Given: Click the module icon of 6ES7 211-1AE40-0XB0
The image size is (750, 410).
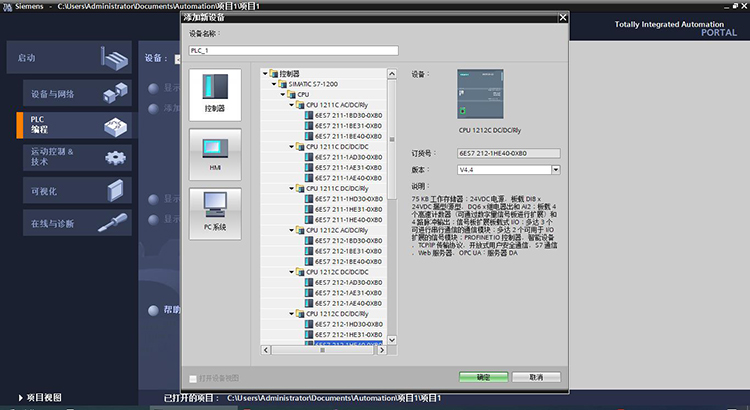Looking at the screenshot, I should [x=309, y=178].
